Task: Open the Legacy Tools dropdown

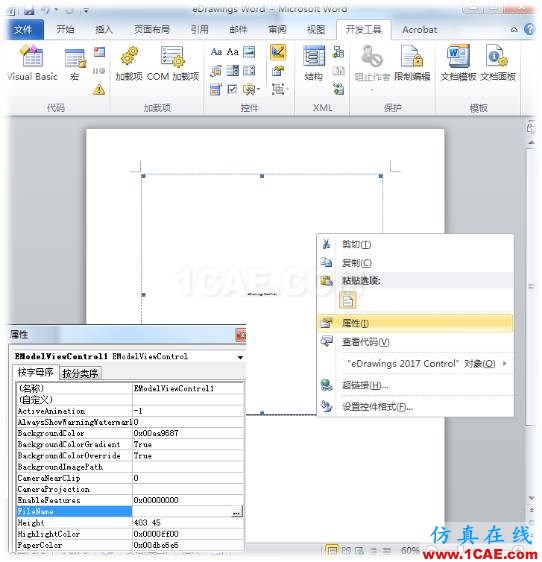Action: (251, 89)
